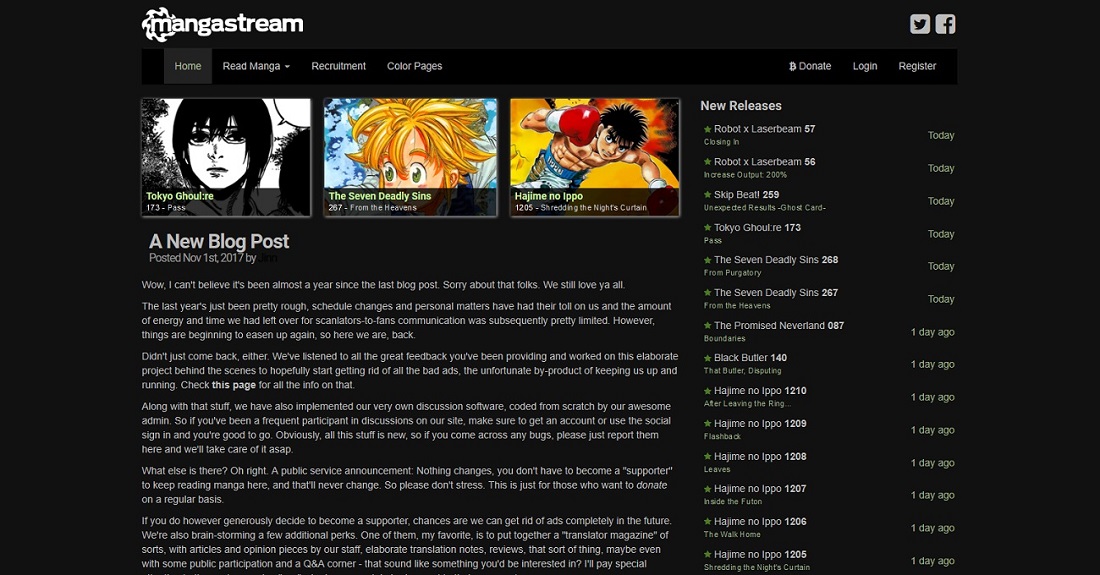Viewport: 1100px width, 575px height.
Task: Open the 'A New Blog Post' title
Action: (219, 241)
